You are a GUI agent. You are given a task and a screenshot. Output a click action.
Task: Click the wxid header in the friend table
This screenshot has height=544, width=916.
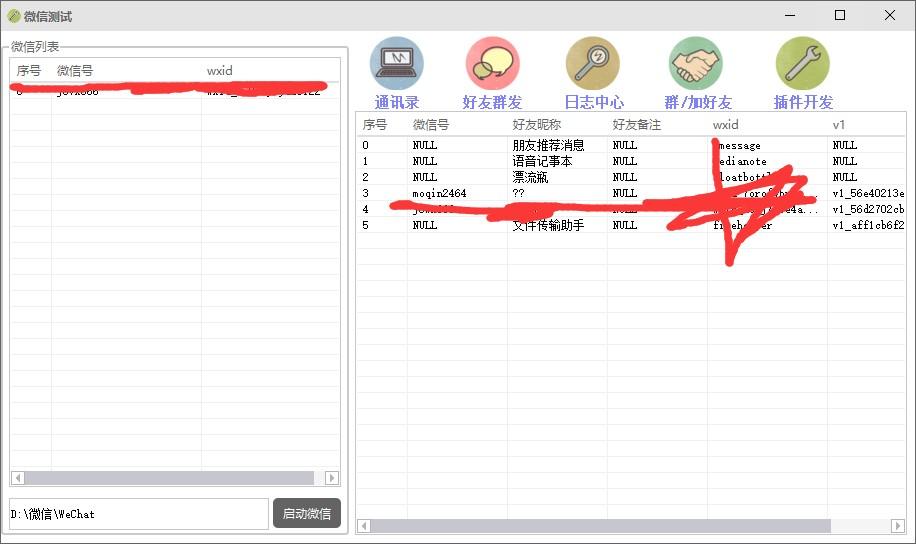[x=726, y=124]
